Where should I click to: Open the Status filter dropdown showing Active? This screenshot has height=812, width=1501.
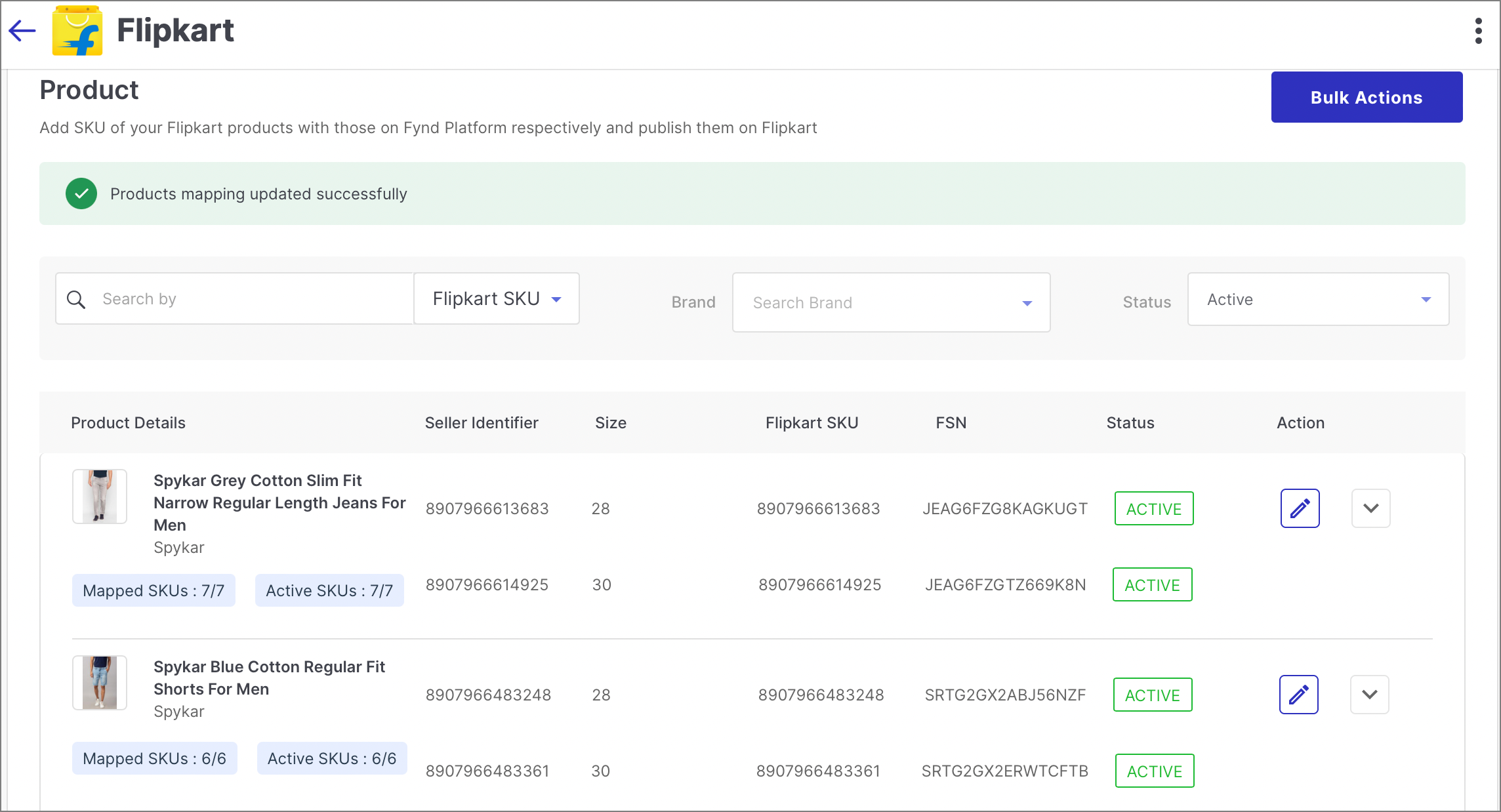(x=1318, y=299)
